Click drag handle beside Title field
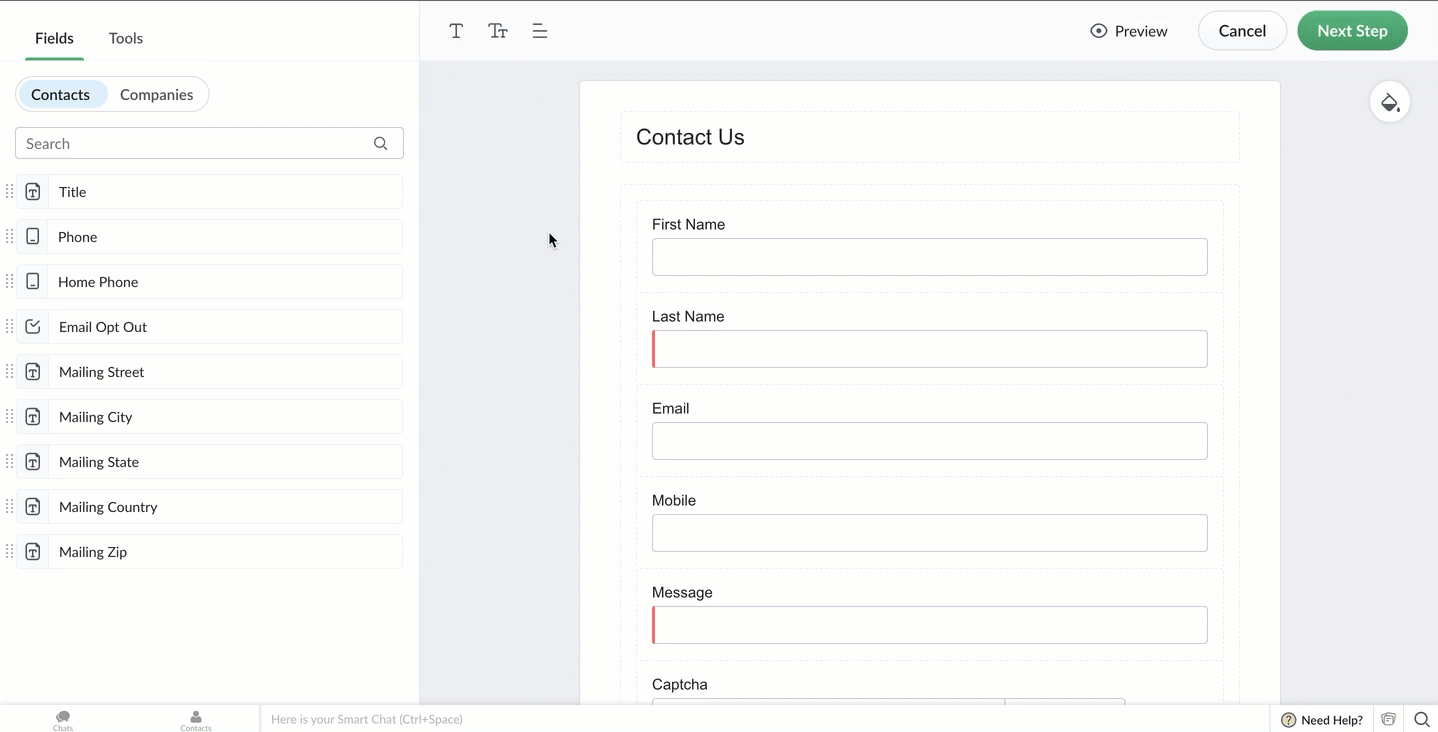This screenshot has height=732, width=1438. coord(9,191)
